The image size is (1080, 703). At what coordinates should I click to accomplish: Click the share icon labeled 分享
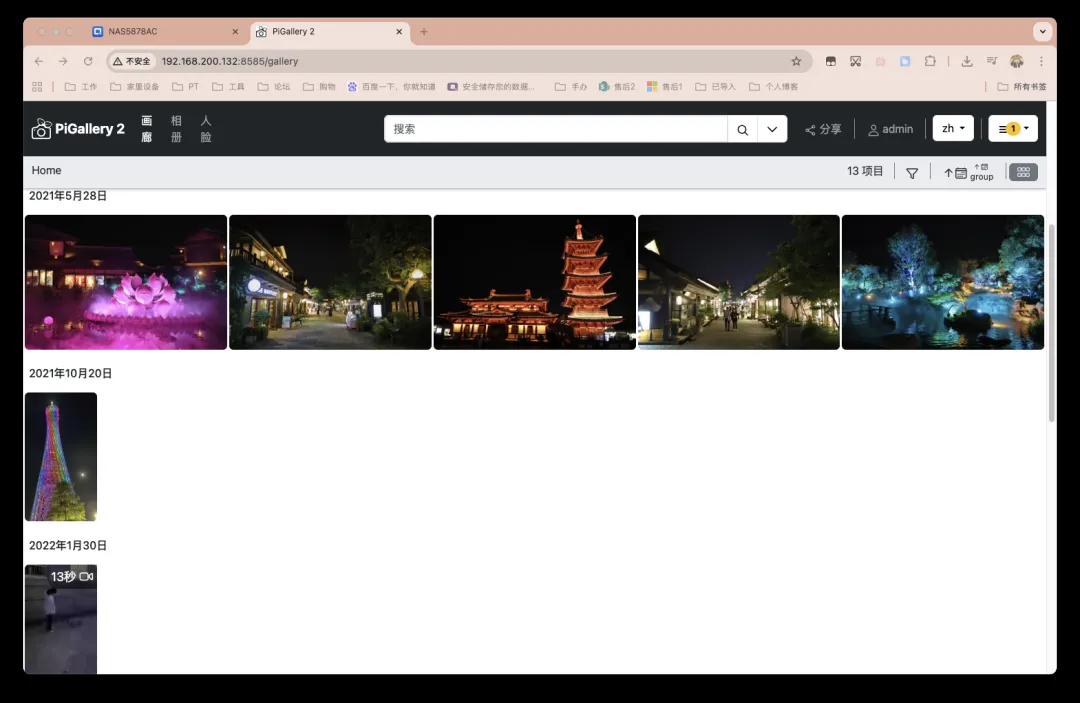(x=823, y=129)
